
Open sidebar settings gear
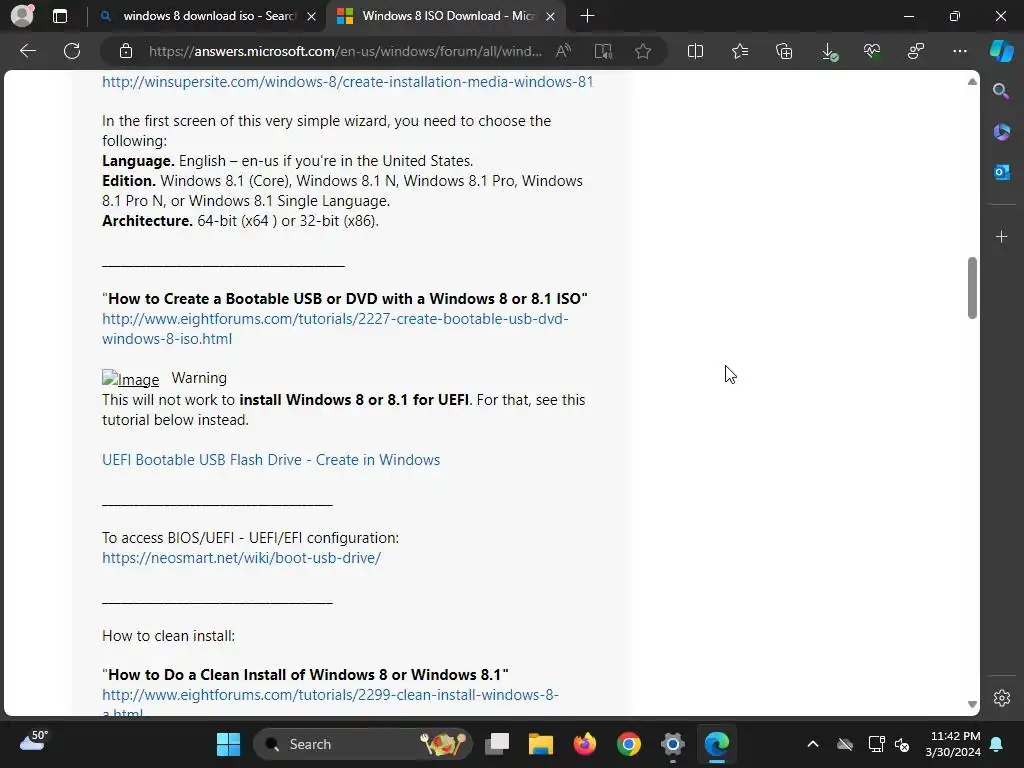click(x=1001, y=697)
